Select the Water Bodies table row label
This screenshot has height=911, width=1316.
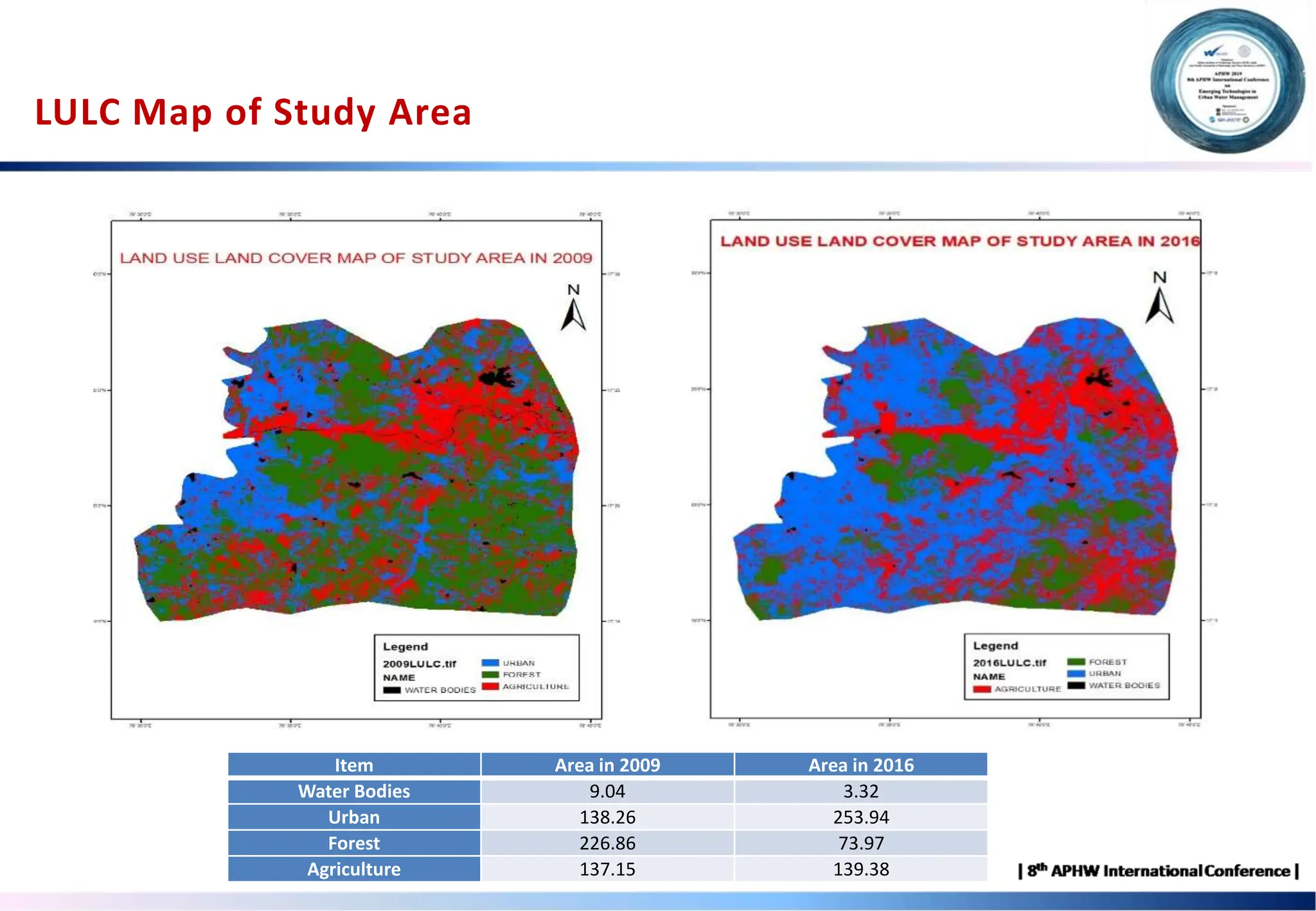click(354, 792)
